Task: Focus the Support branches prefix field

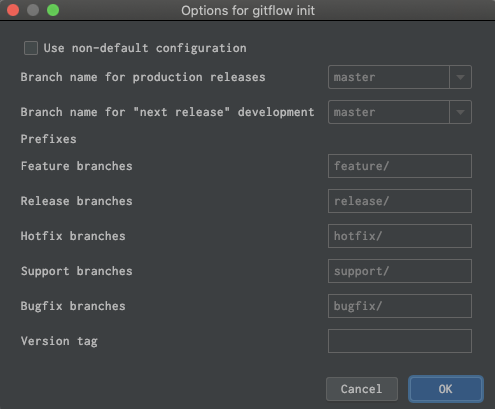Action: tap(400, 271)
